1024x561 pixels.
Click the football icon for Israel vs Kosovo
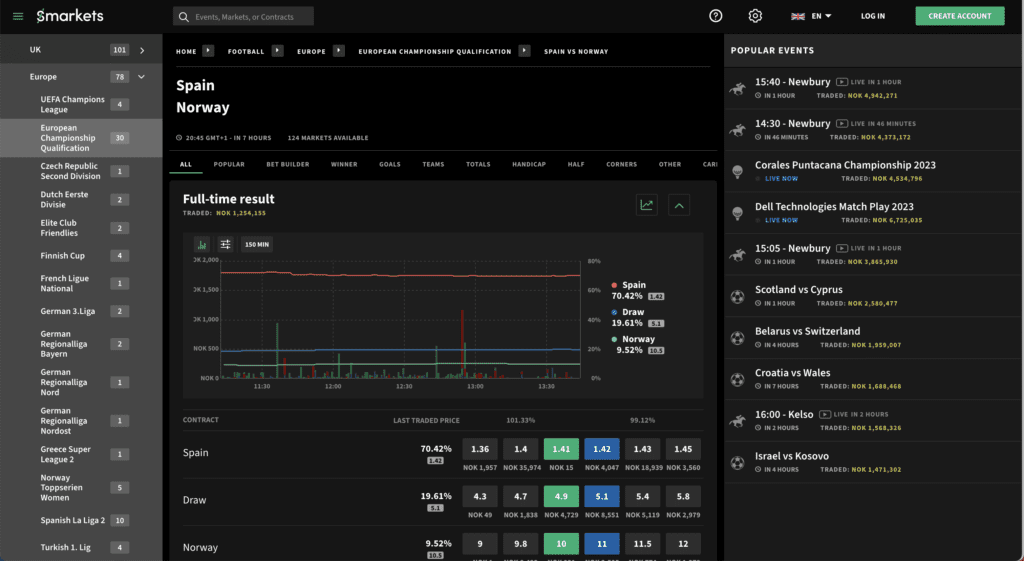(x=737, y=463)
